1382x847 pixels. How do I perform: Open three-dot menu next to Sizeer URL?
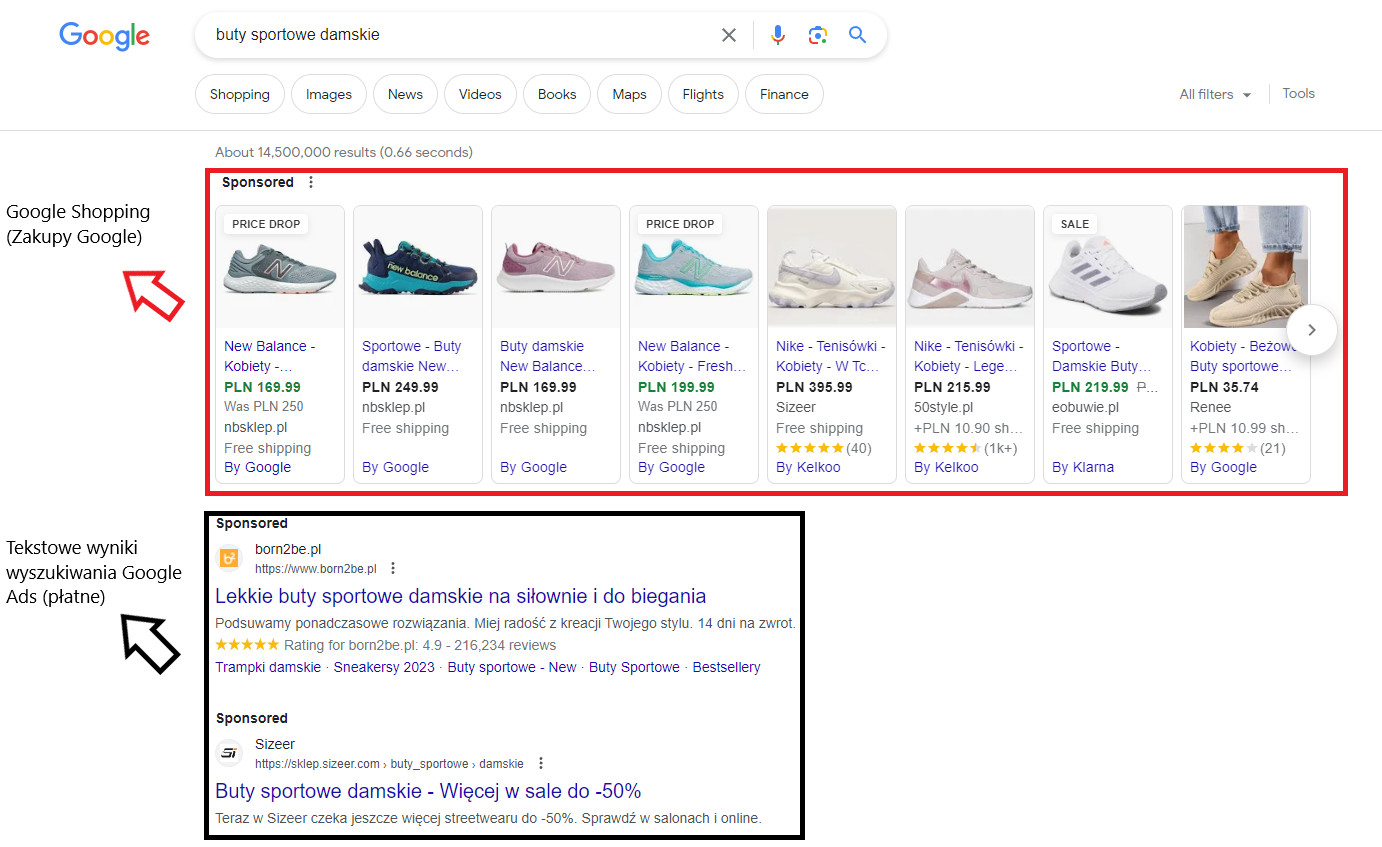pos(541,763)
